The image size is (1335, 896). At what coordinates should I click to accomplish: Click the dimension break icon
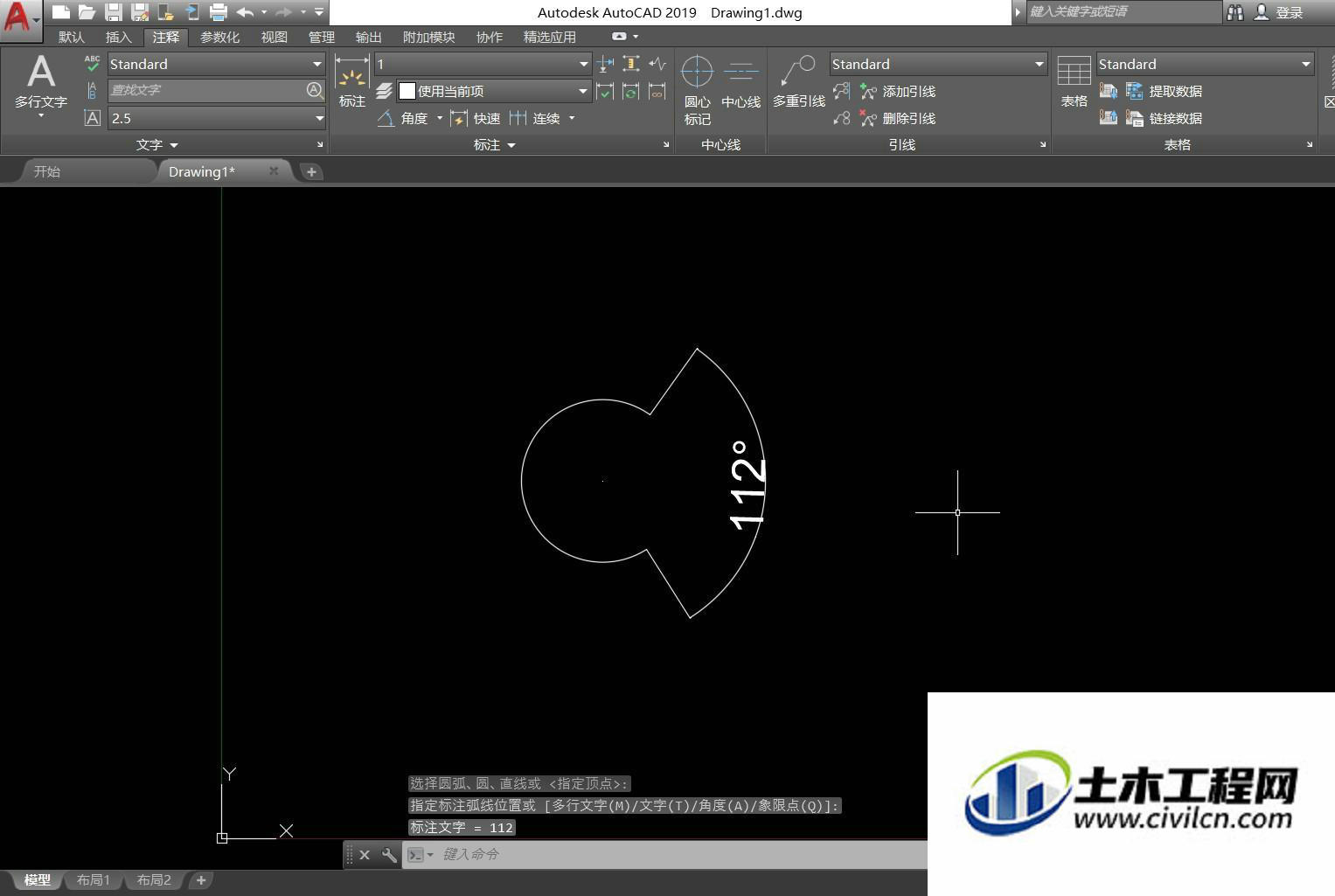[605, 63]
